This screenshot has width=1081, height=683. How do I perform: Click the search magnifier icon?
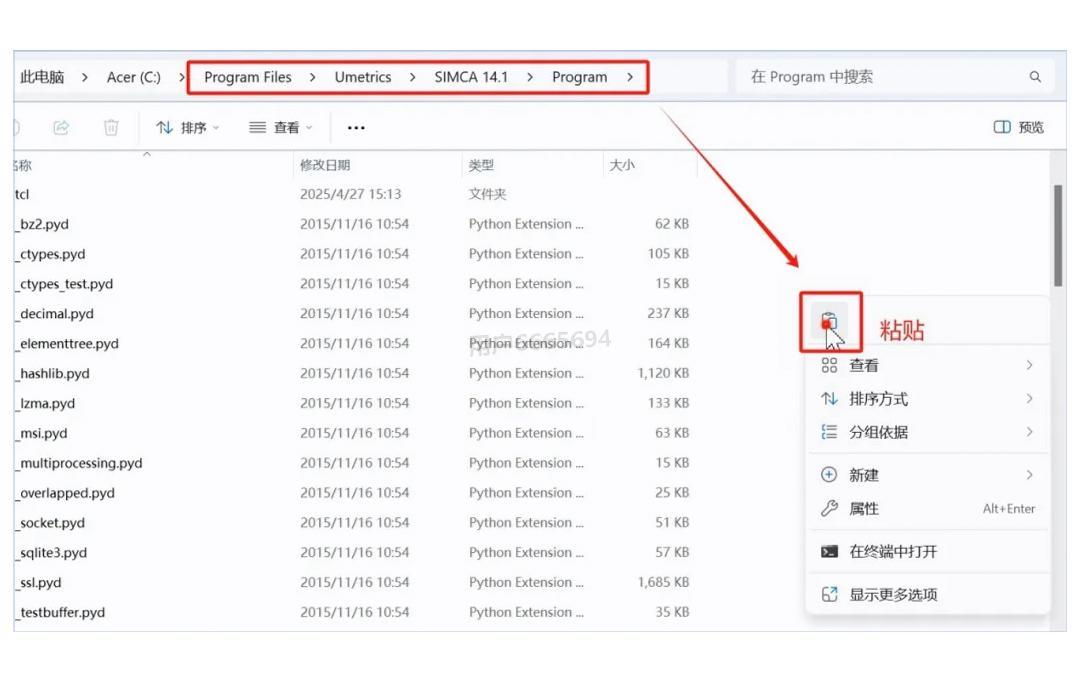click(1035, 77)
